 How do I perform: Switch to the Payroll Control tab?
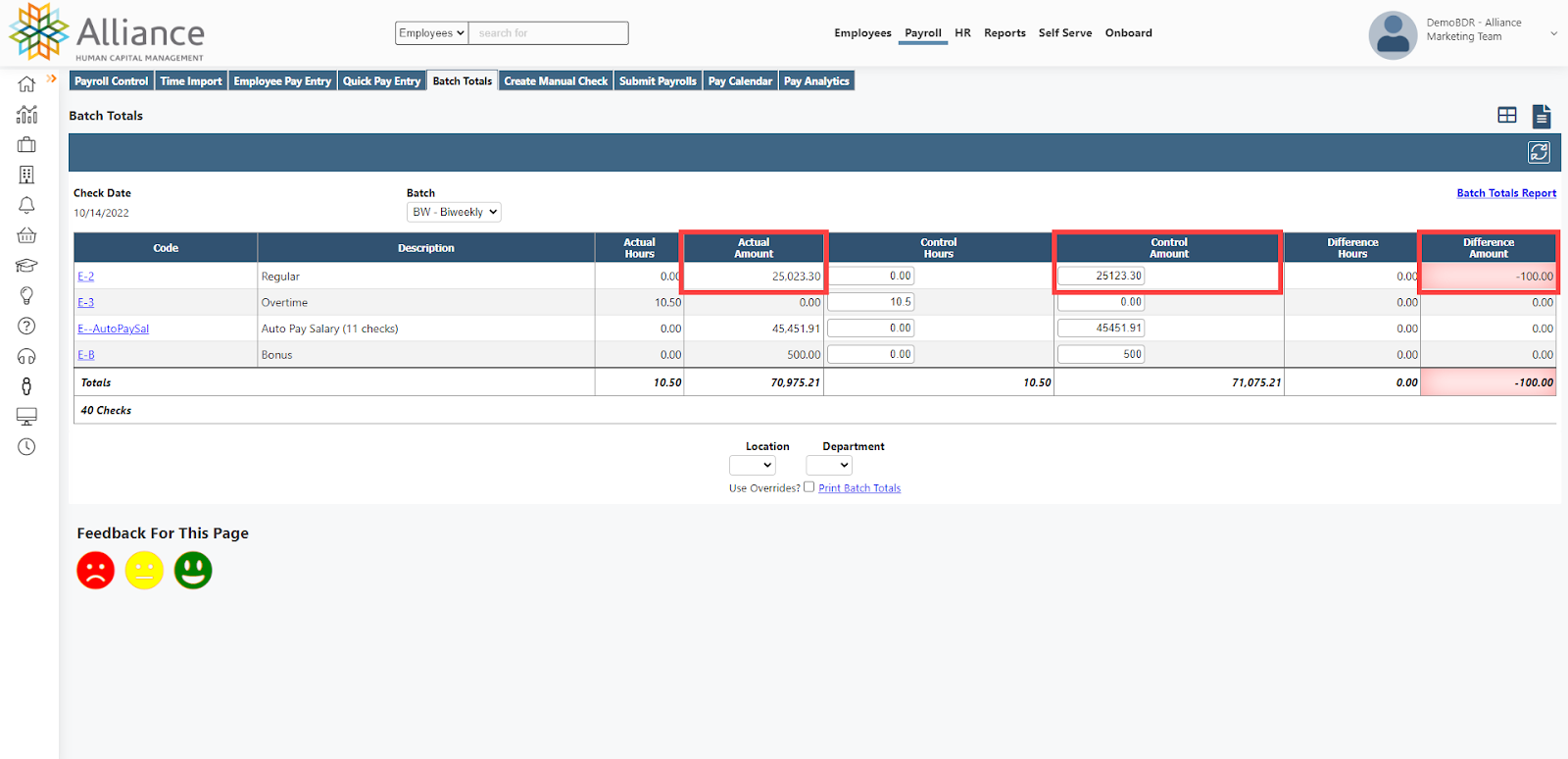112,81
